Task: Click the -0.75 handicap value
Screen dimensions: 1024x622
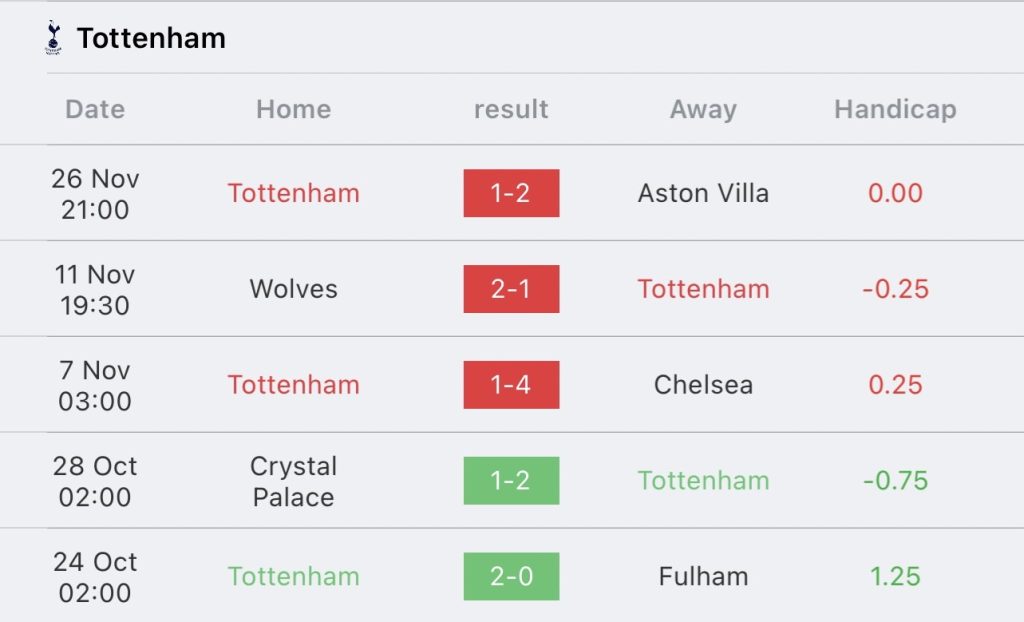Action: 895,480
